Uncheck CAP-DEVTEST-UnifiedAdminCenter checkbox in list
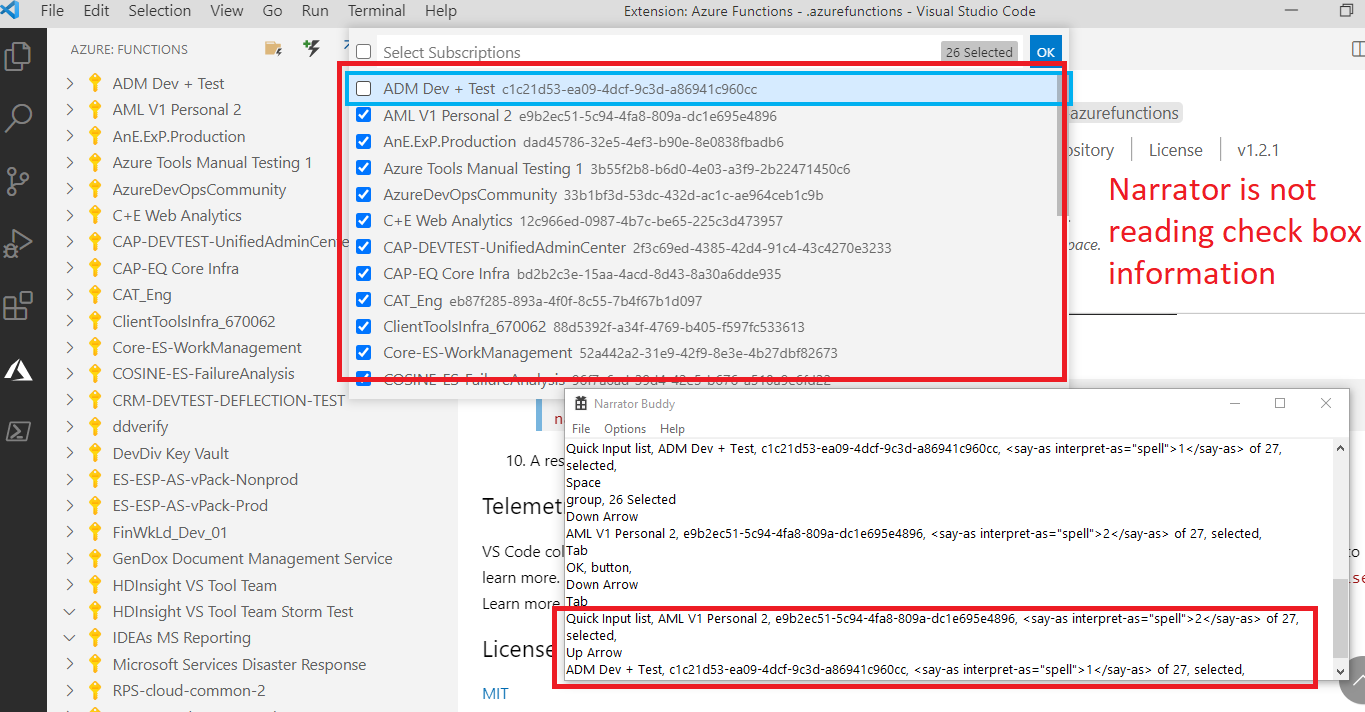This screenshot has width=1365, height=712. [x=364, y=247]
